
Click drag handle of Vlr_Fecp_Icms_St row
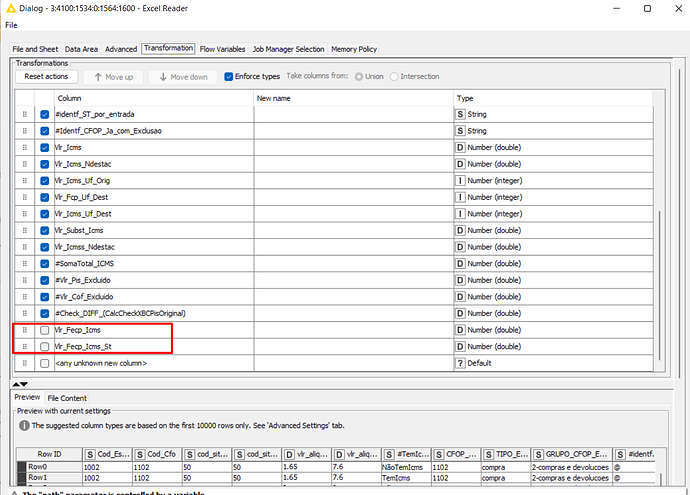tap(25, 347)
